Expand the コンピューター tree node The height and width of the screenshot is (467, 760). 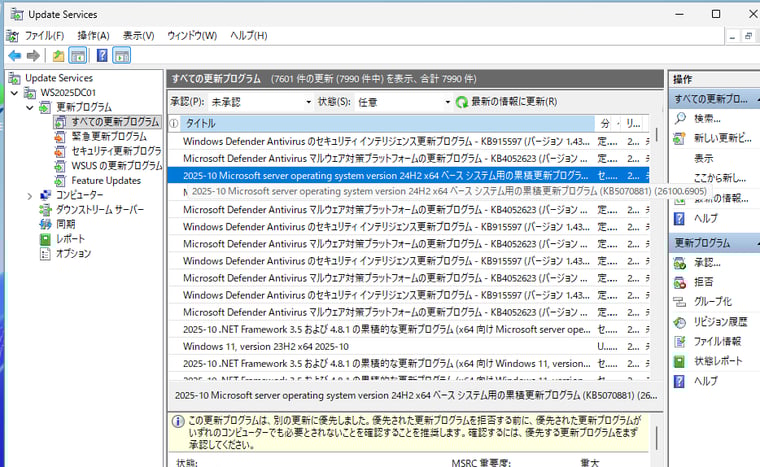(x=30, y=196)
